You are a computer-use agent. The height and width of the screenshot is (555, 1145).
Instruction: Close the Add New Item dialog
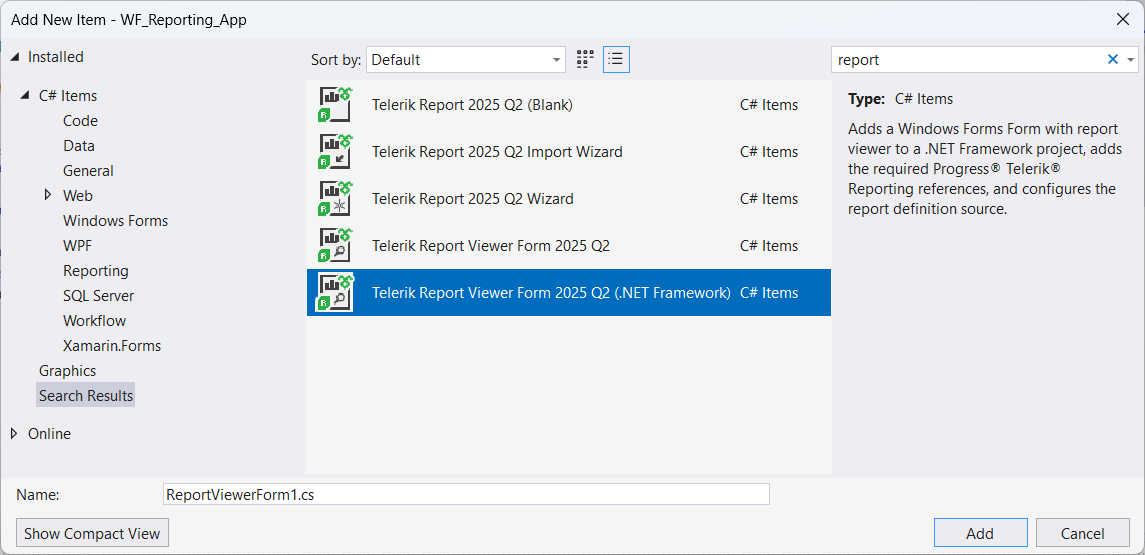click(1122, 20)
